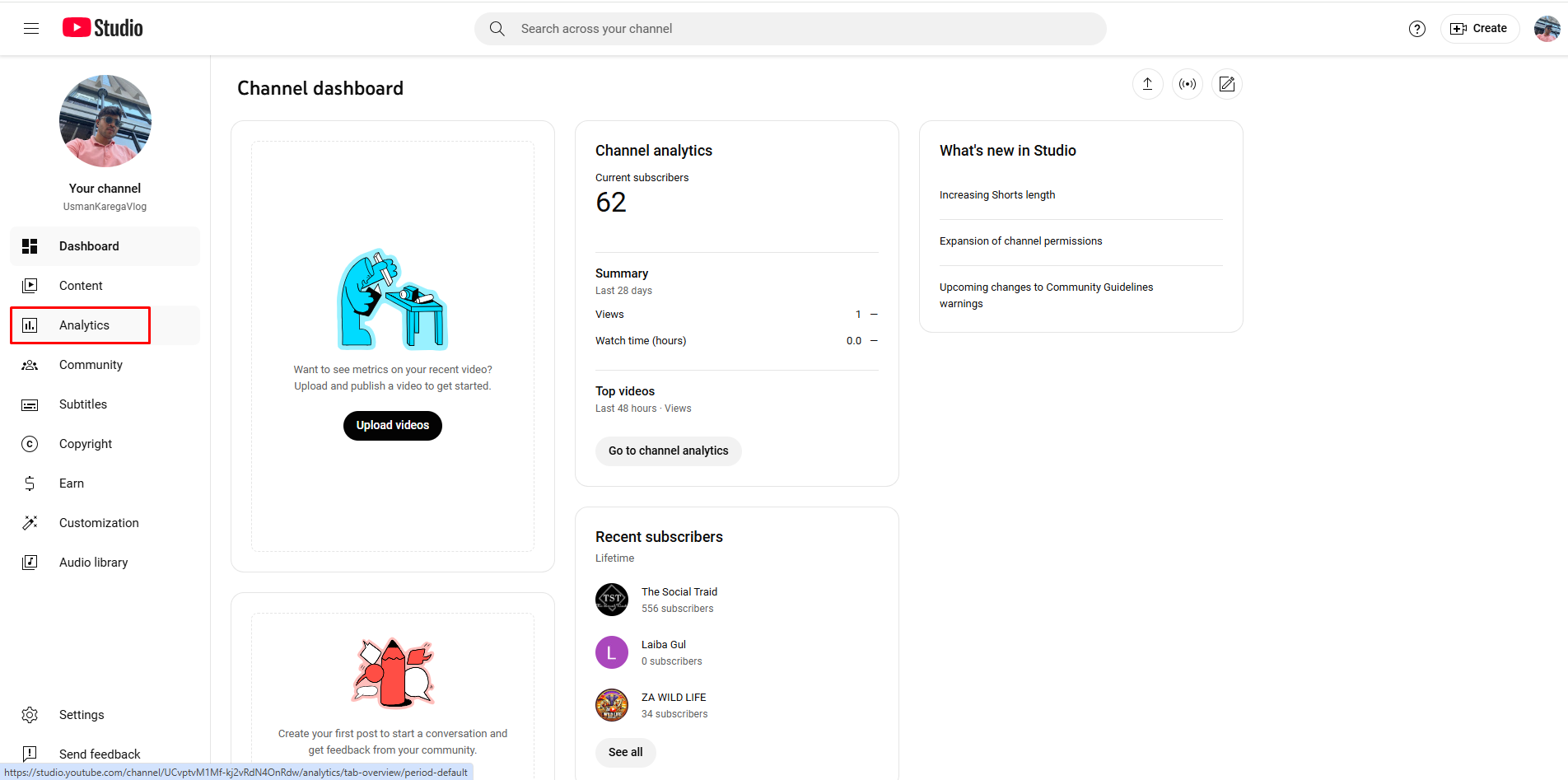Select the Subtitles sidebar icon
Screen dimensions: 1568x780
[30, 404]
